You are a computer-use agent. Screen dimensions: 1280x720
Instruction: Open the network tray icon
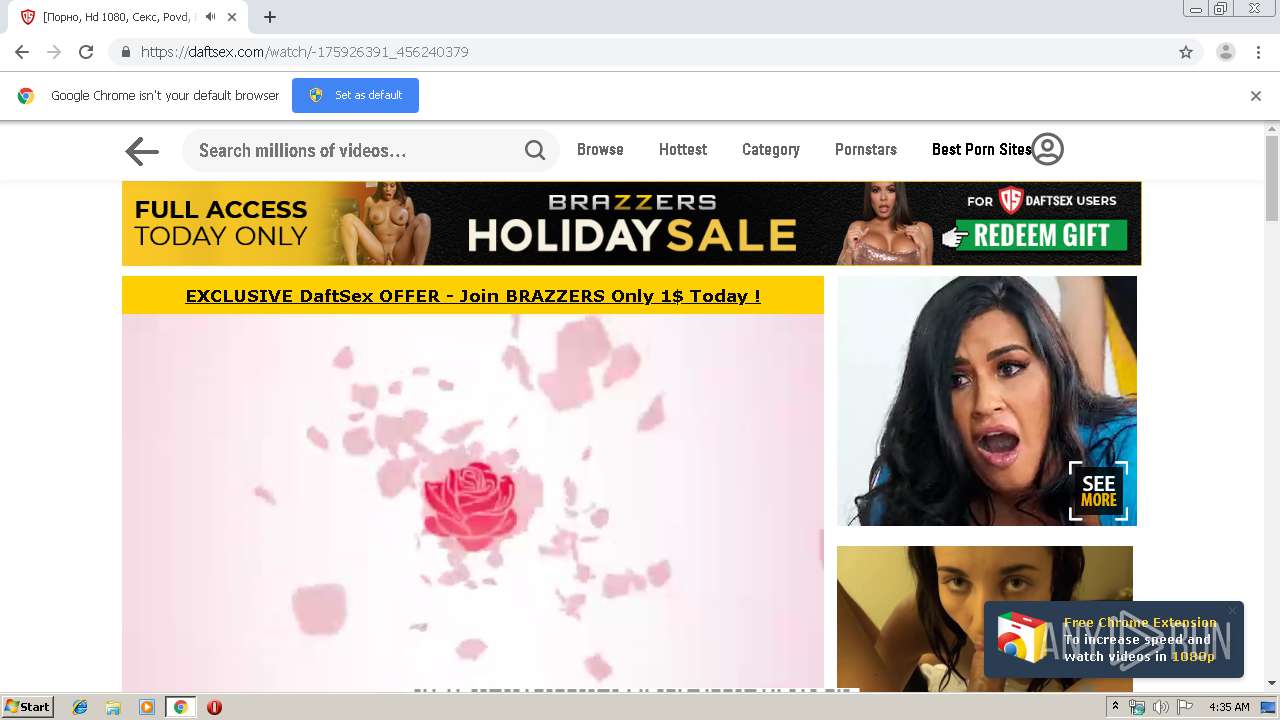point(1137,707)
